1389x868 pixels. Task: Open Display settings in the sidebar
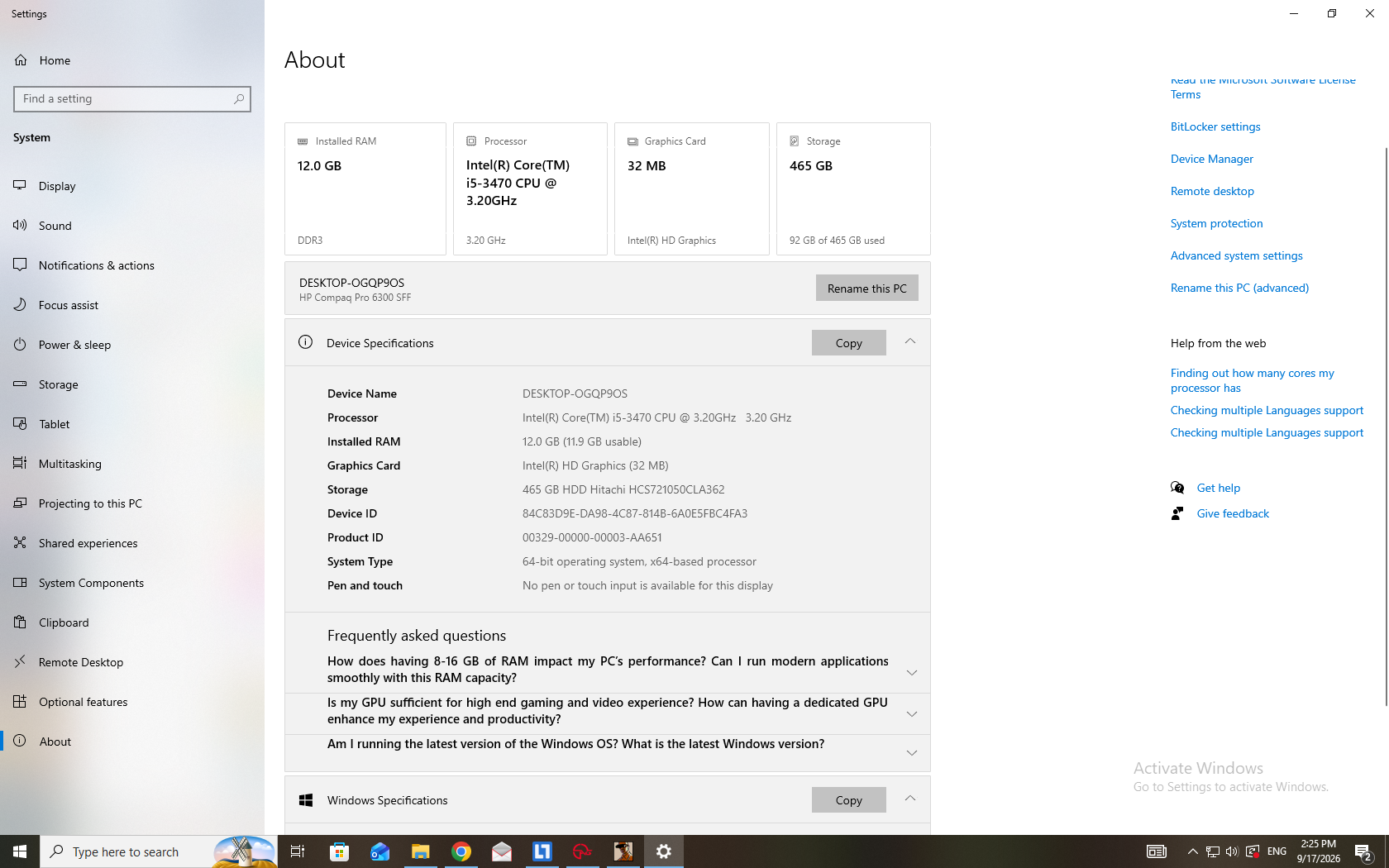(57, 186)
